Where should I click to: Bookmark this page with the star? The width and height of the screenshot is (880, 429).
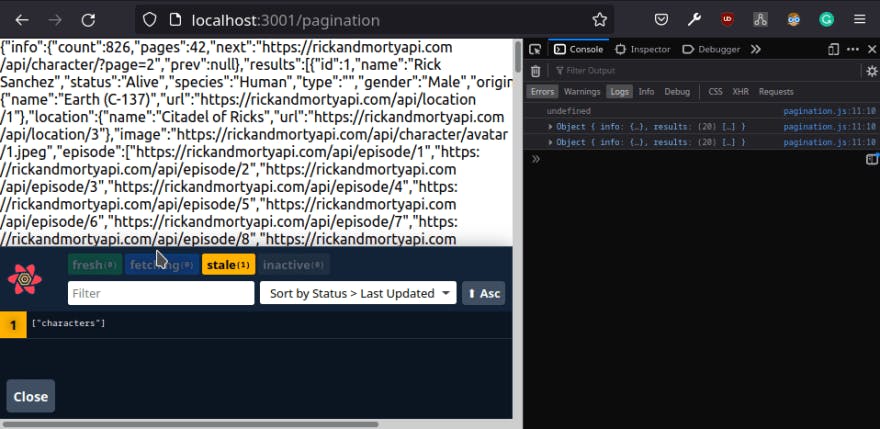599,20
